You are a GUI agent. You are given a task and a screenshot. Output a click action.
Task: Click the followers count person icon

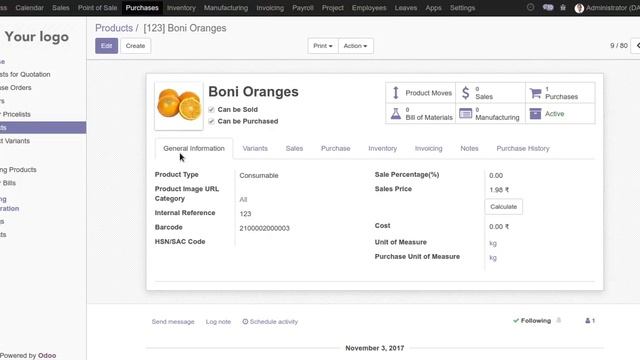click(590, 321)
